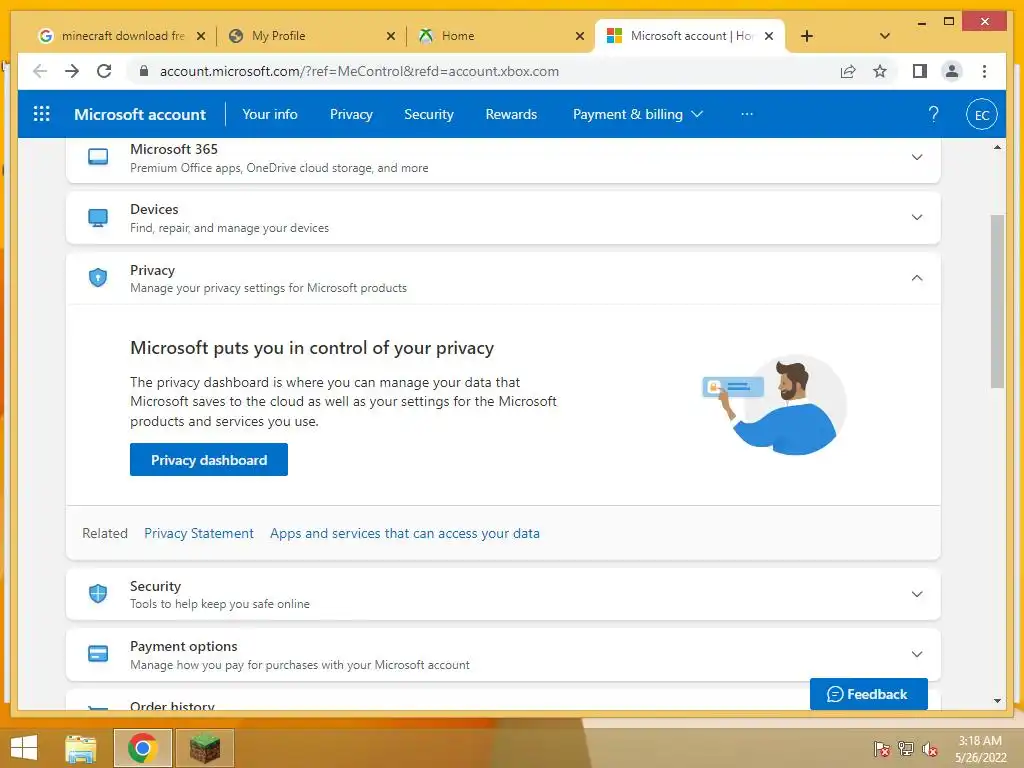Click the volume muted tray icon

pos(930,749)
